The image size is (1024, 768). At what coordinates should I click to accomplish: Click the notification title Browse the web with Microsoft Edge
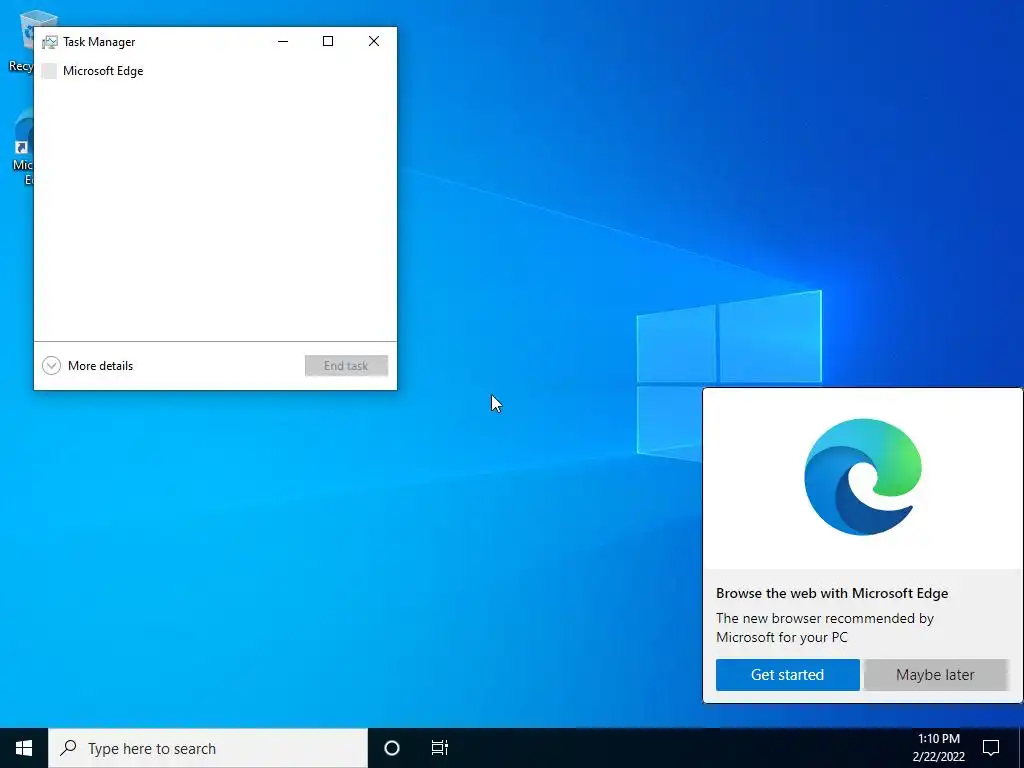(x=832, y=593)
